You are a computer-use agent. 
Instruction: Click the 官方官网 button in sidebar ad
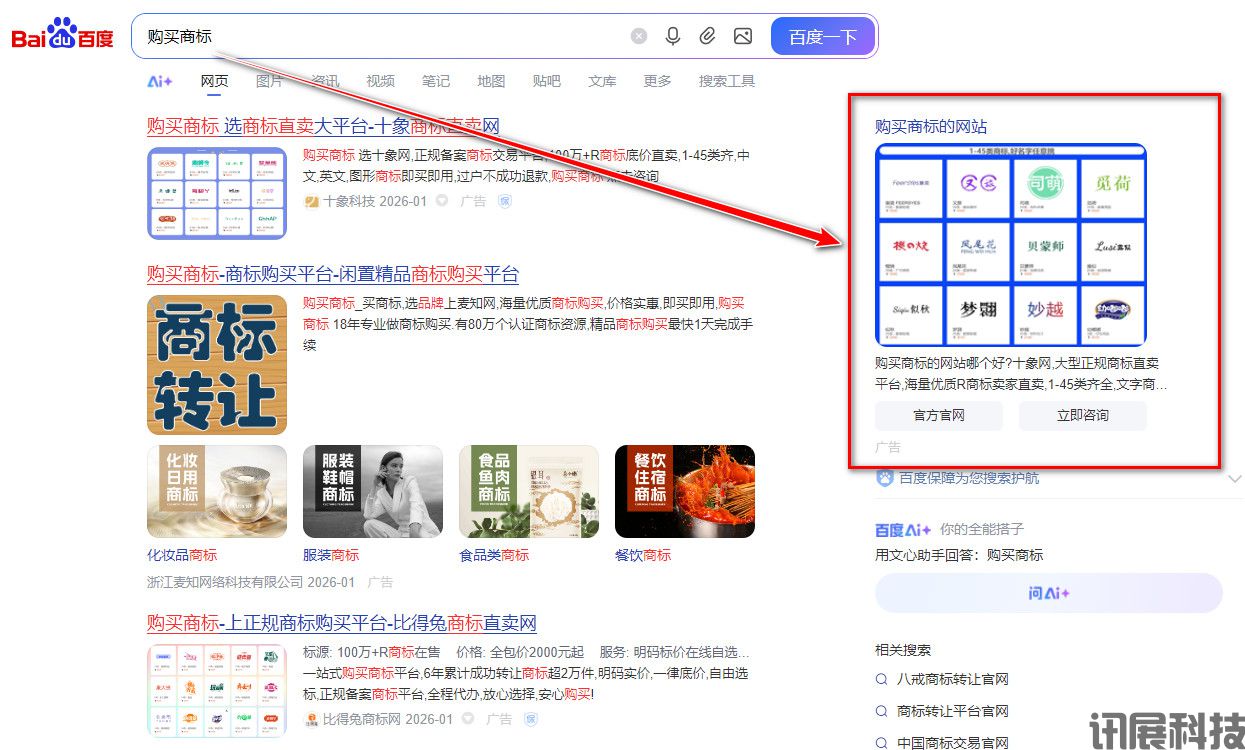point(938,416)
